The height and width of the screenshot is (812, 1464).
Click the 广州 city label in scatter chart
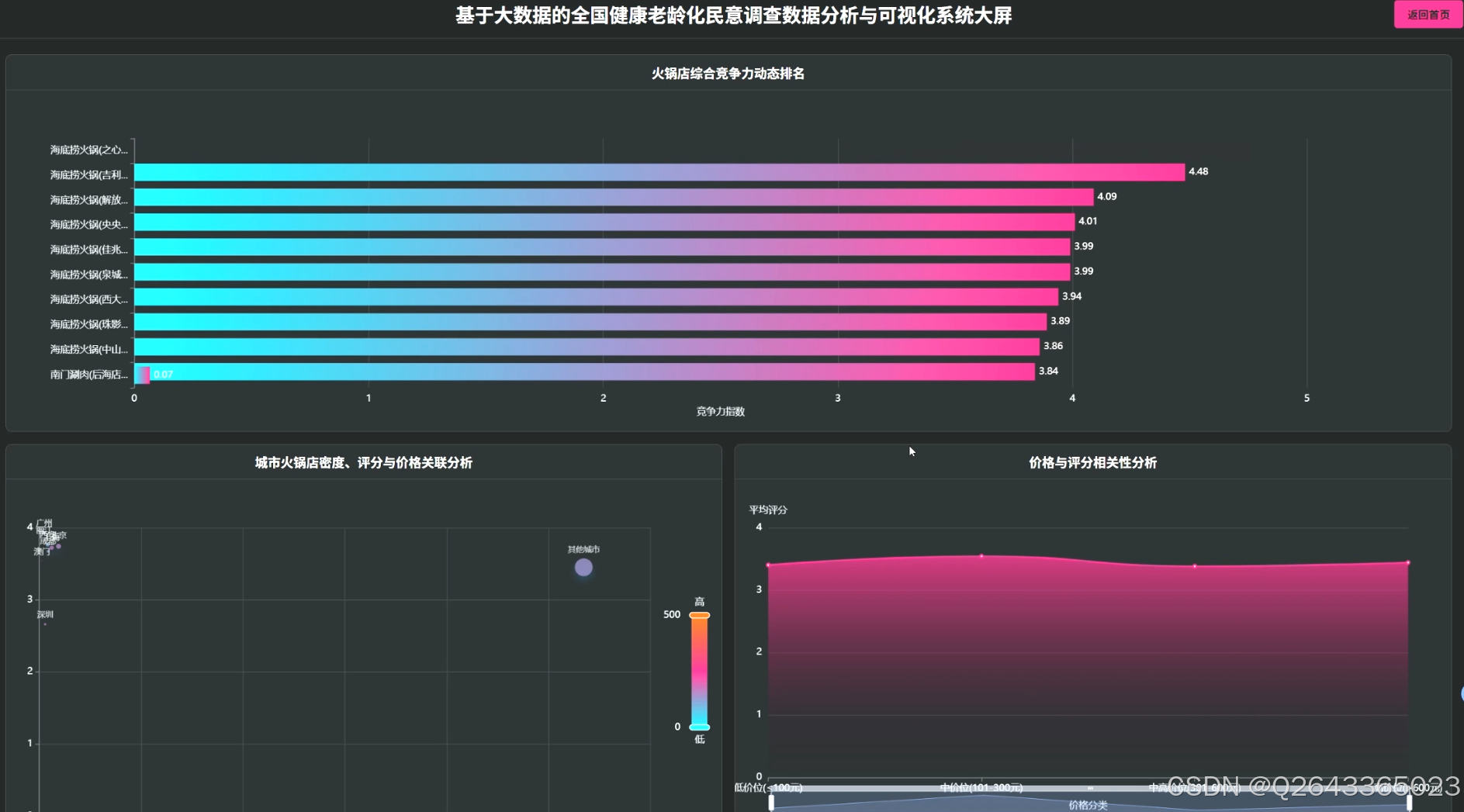[x=44, y=523]
